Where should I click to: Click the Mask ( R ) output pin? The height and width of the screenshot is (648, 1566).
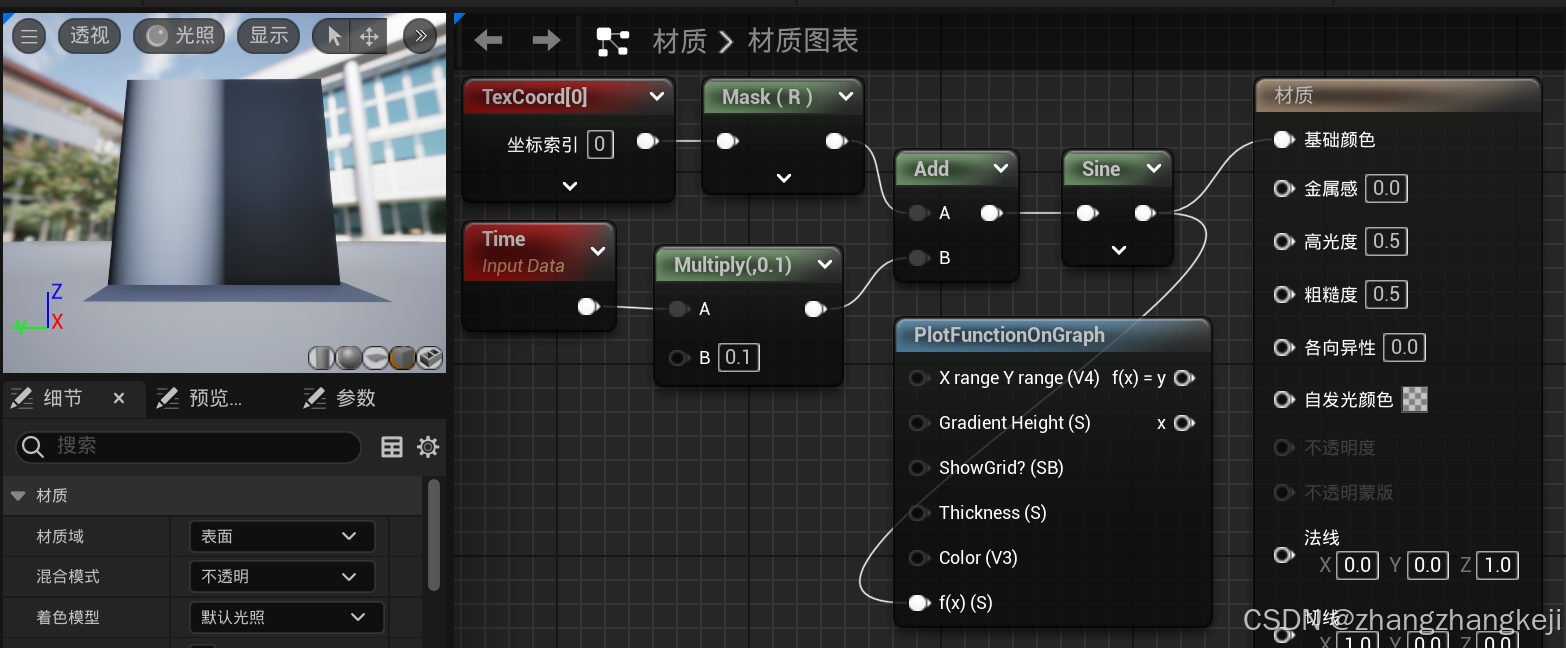coord(836,141)
